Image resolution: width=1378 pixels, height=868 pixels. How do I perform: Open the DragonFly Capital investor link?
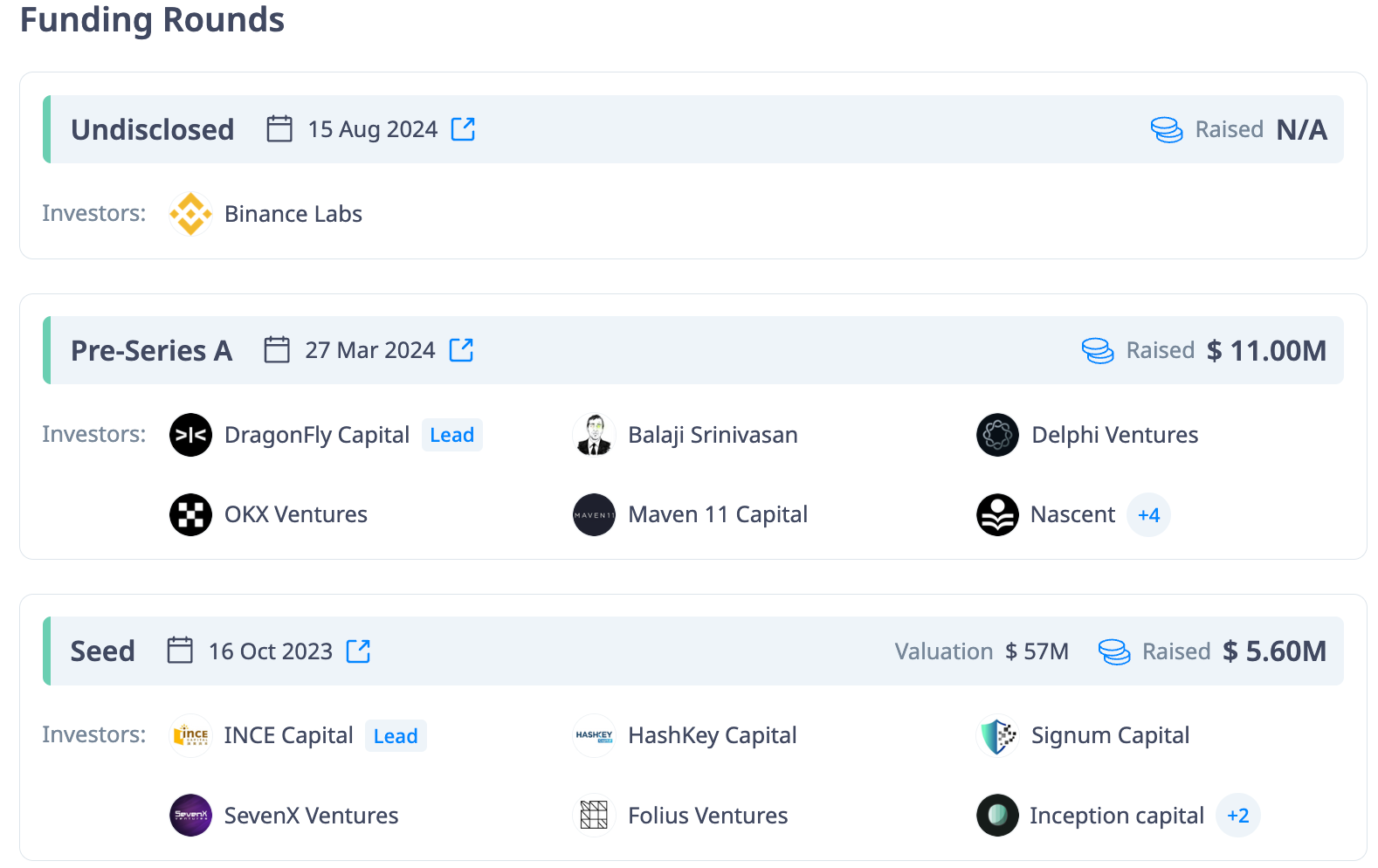click(317, 435)
